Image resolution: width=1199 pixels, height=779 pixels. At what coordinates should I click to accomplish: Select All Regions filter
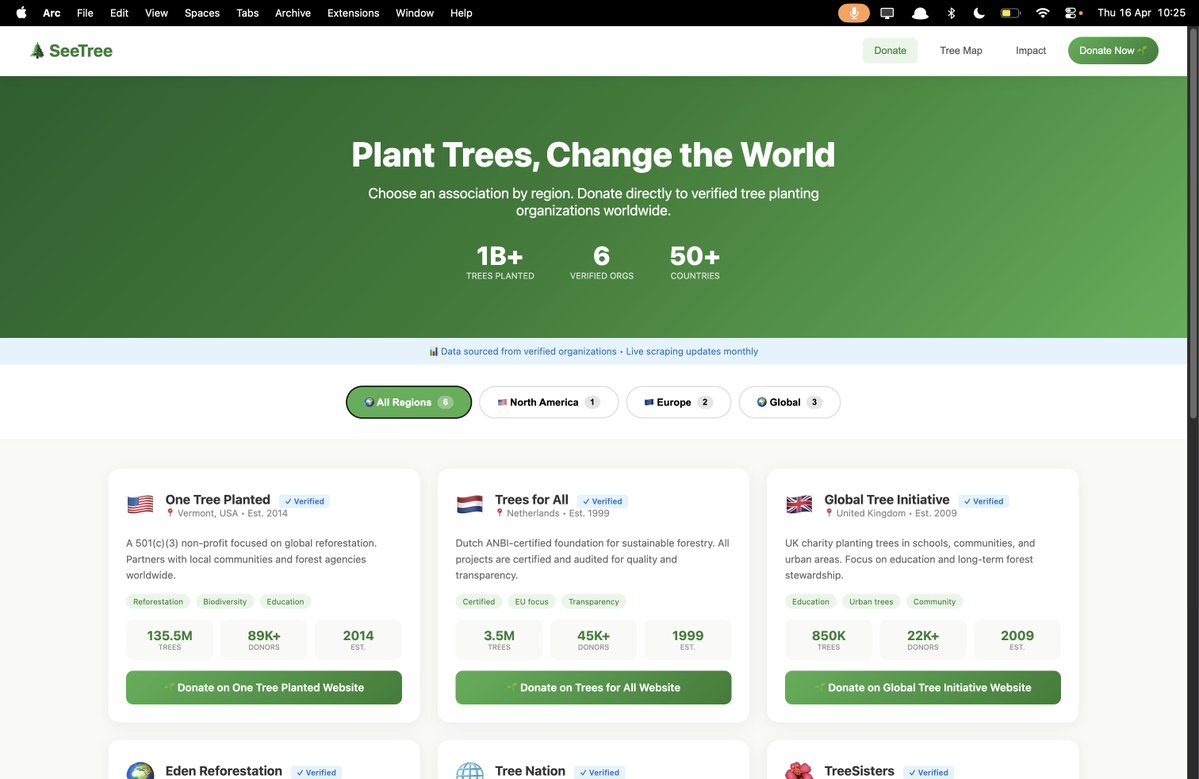pos(408,402)
